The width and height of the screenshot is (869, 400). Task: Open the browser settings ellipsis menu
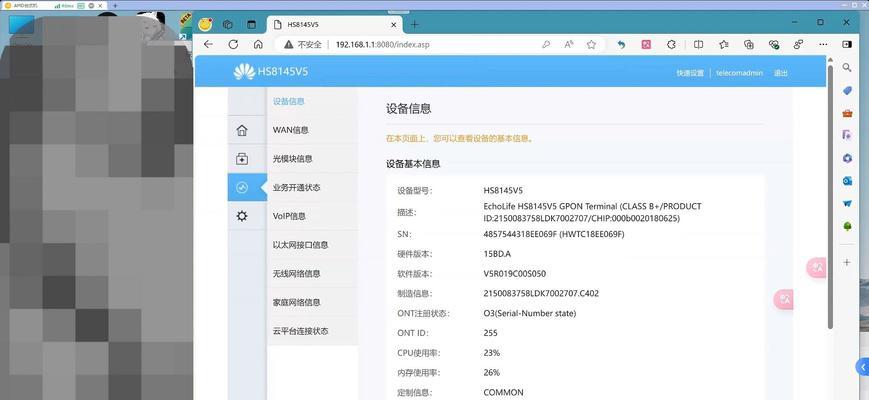pos(824,45)
